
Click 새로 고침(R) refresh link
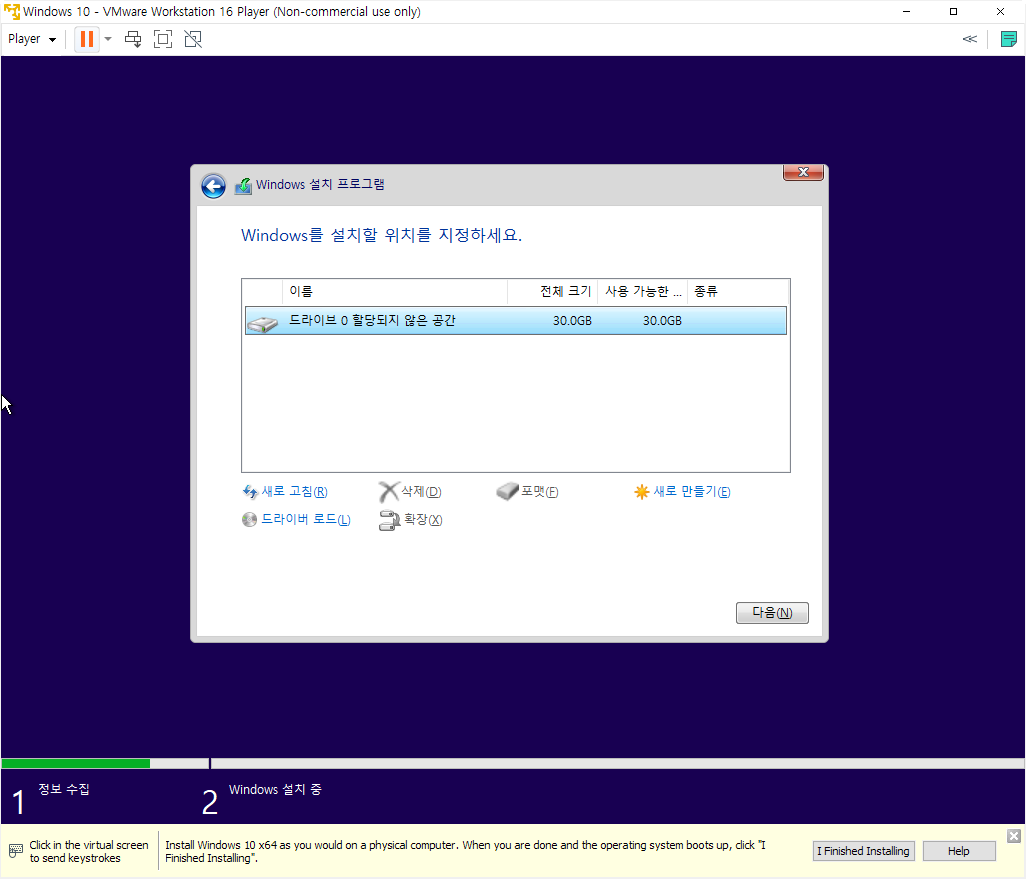coord(294,492)
